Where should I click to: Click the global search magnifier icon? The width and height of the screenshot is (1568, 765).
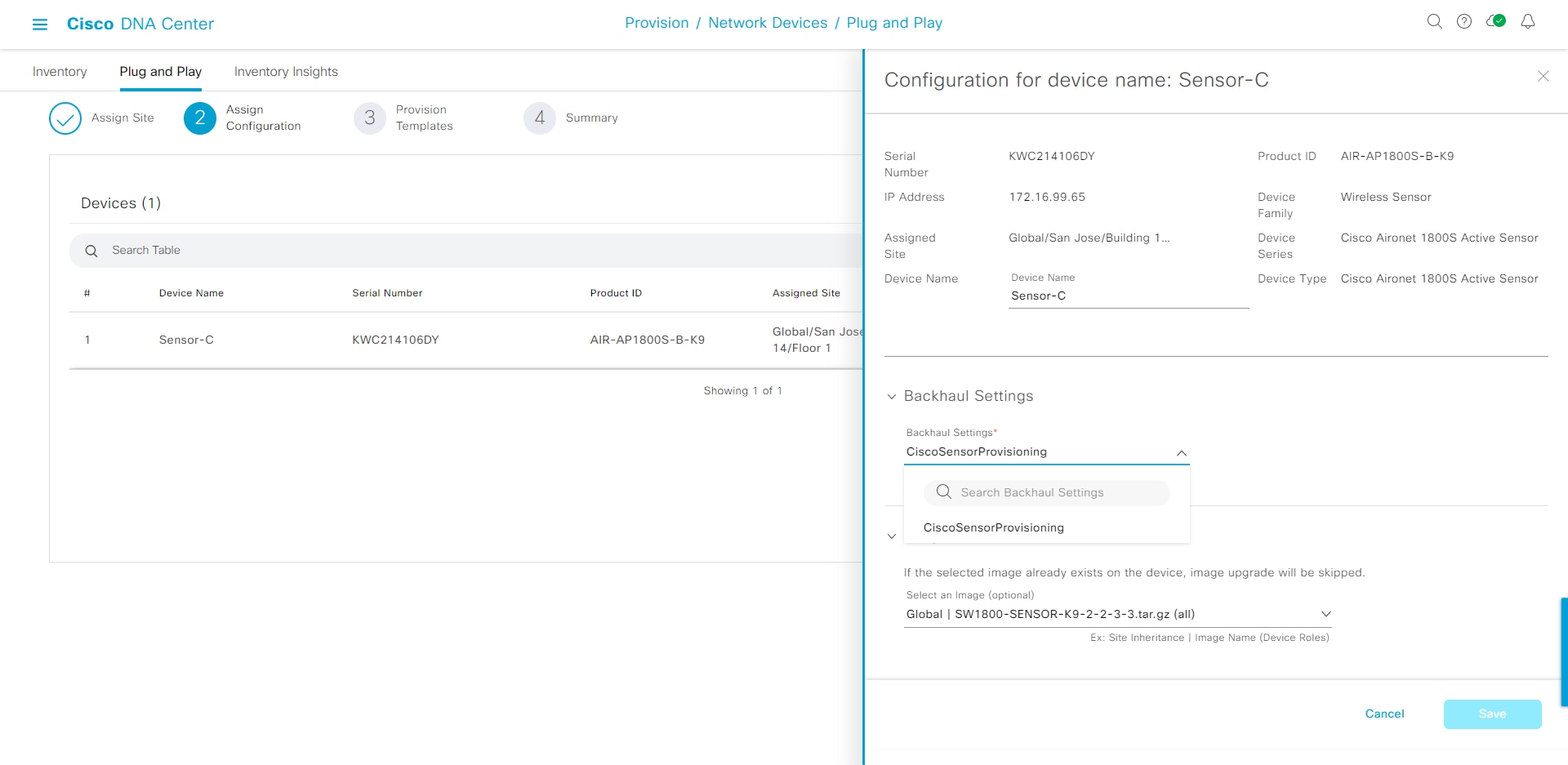pyautogui.click(x=1434, y=22)
